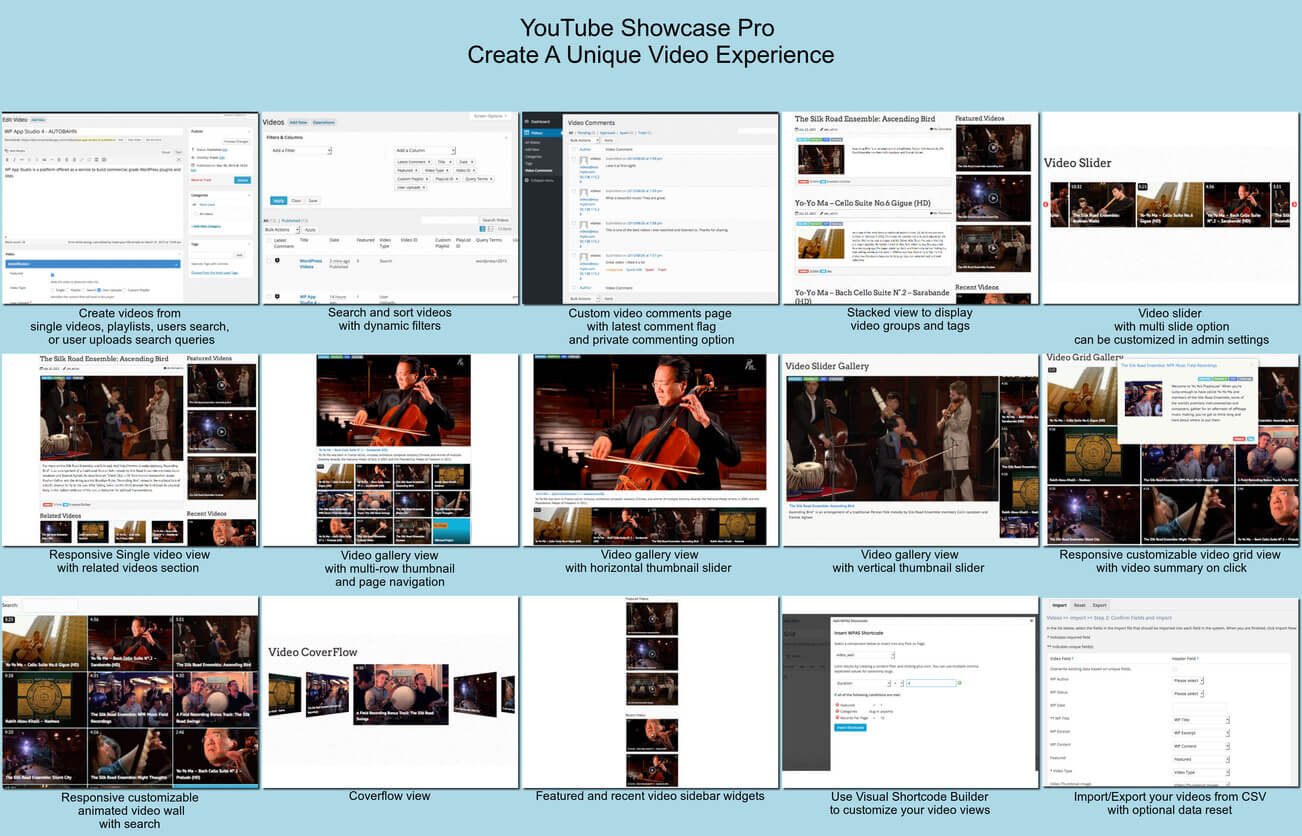Enable the overwrite existing data checkbox in Import step

click(1174, 669)
